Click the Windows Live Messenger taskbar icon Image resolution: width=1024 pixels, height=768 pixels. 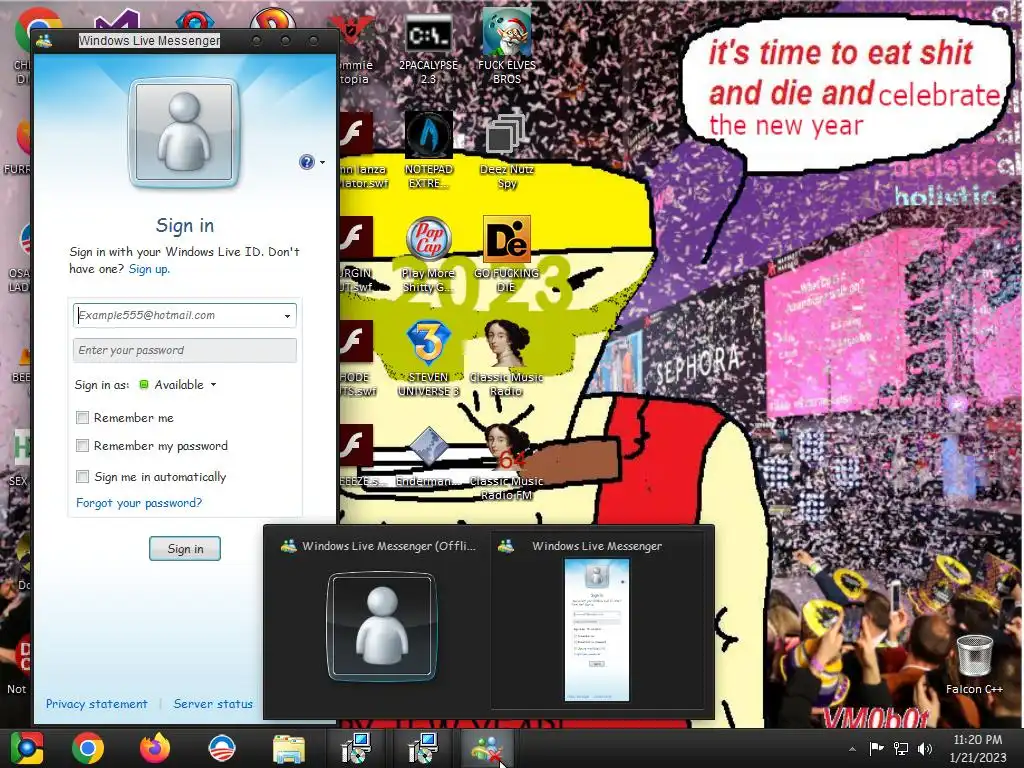tap(490, 748)
